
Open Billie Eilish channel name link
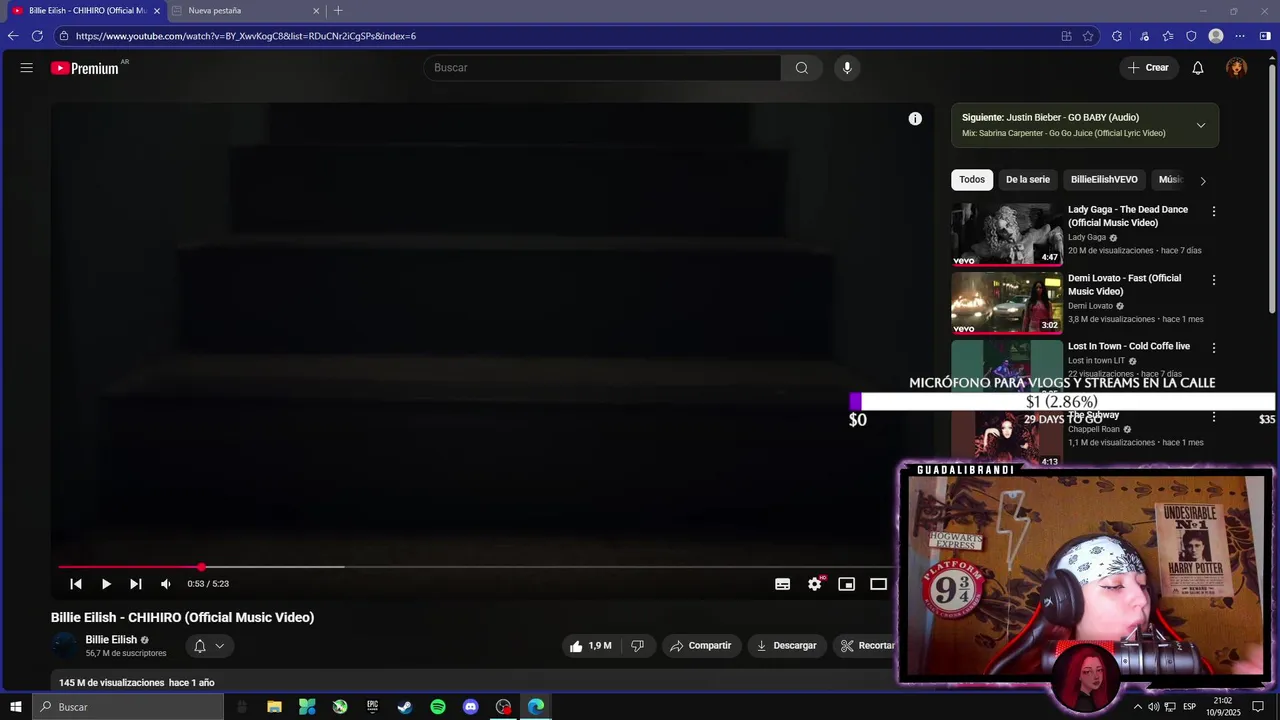coord(111,640)
